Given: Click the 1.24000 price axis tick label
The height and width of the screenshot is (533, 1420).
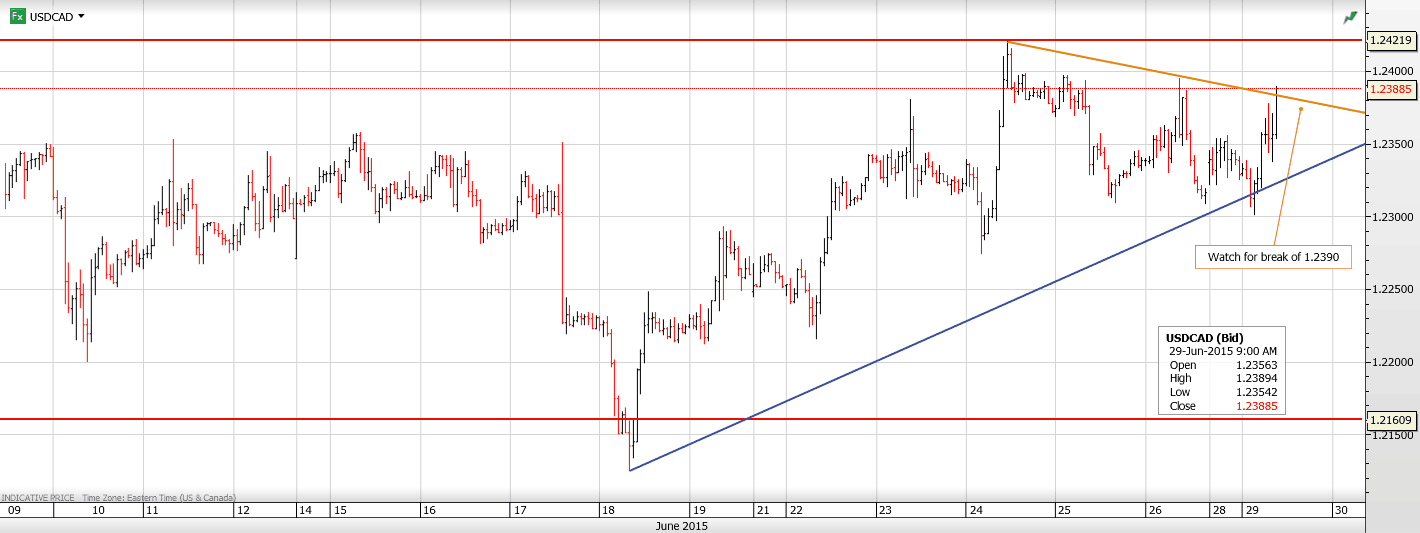Looking at the screenshot, I should tap(1394, 72).
